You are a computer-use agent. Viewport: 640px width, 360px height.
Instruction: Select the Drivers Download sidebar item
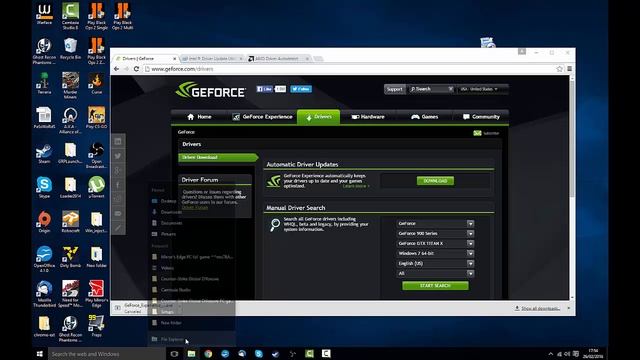pyautogui.click(x=217, y=157)
